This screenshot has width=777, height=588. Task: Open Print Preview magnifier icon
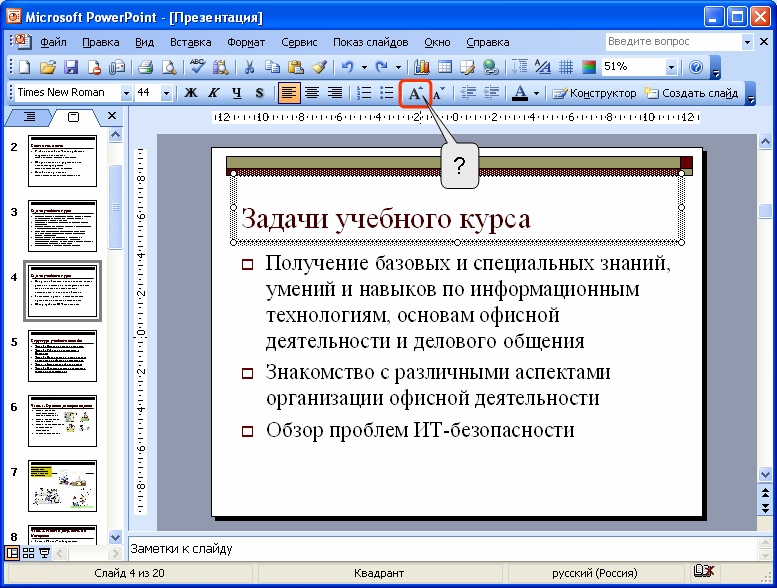[x=169, y=66]
